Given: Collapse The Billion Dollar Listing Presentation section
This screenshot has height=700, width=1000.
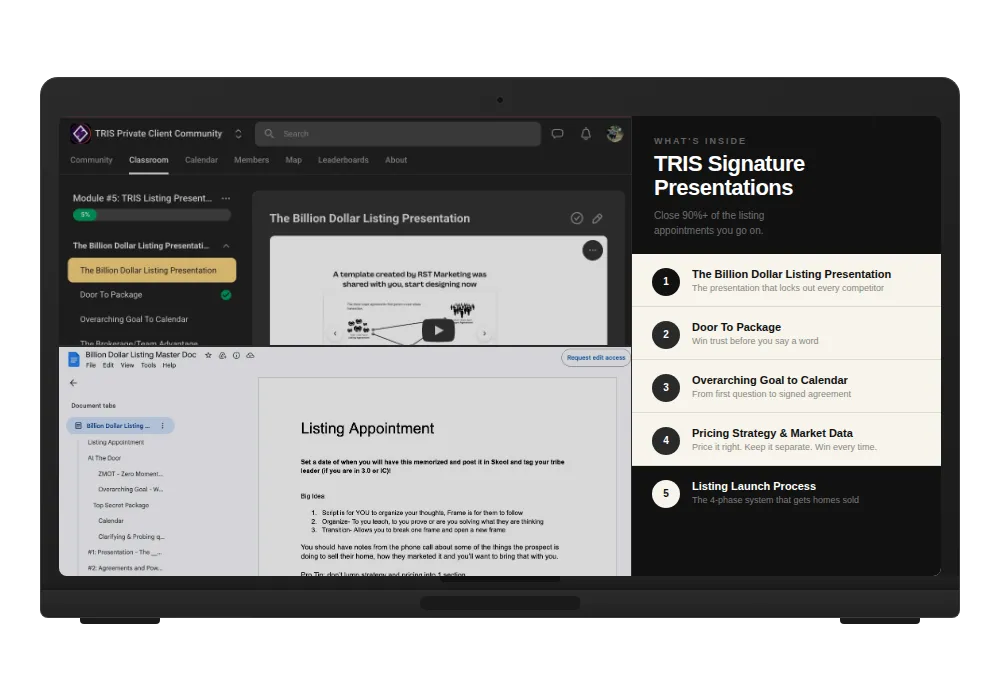Looking at the screenshot, I should point(226,246).
